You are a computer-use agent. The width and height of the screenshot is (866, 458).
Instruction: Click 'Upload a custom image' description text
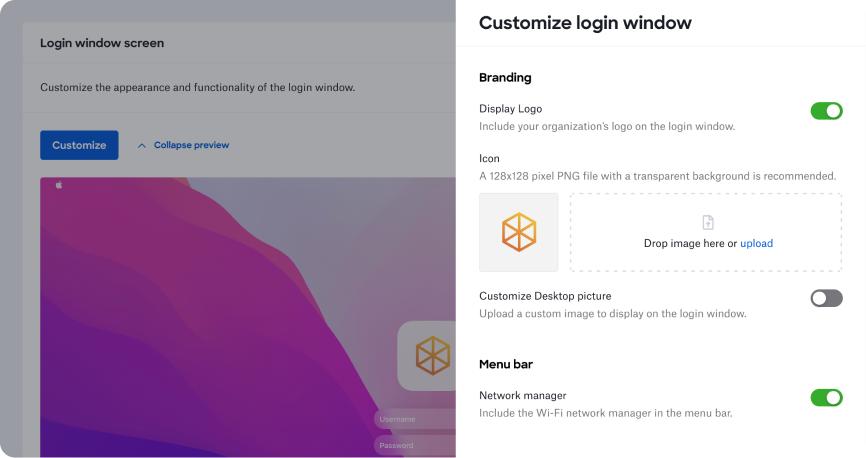point(612,314)
